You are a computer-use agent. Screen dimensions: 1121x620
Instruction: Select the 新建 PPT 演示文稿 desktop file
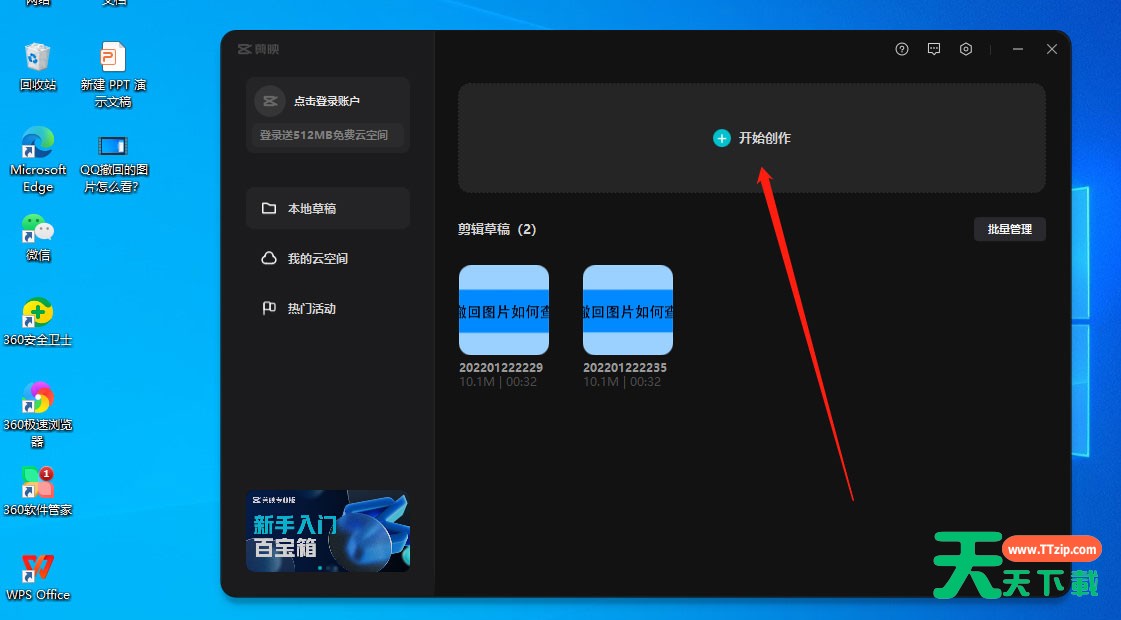click(x=113, y=75)
